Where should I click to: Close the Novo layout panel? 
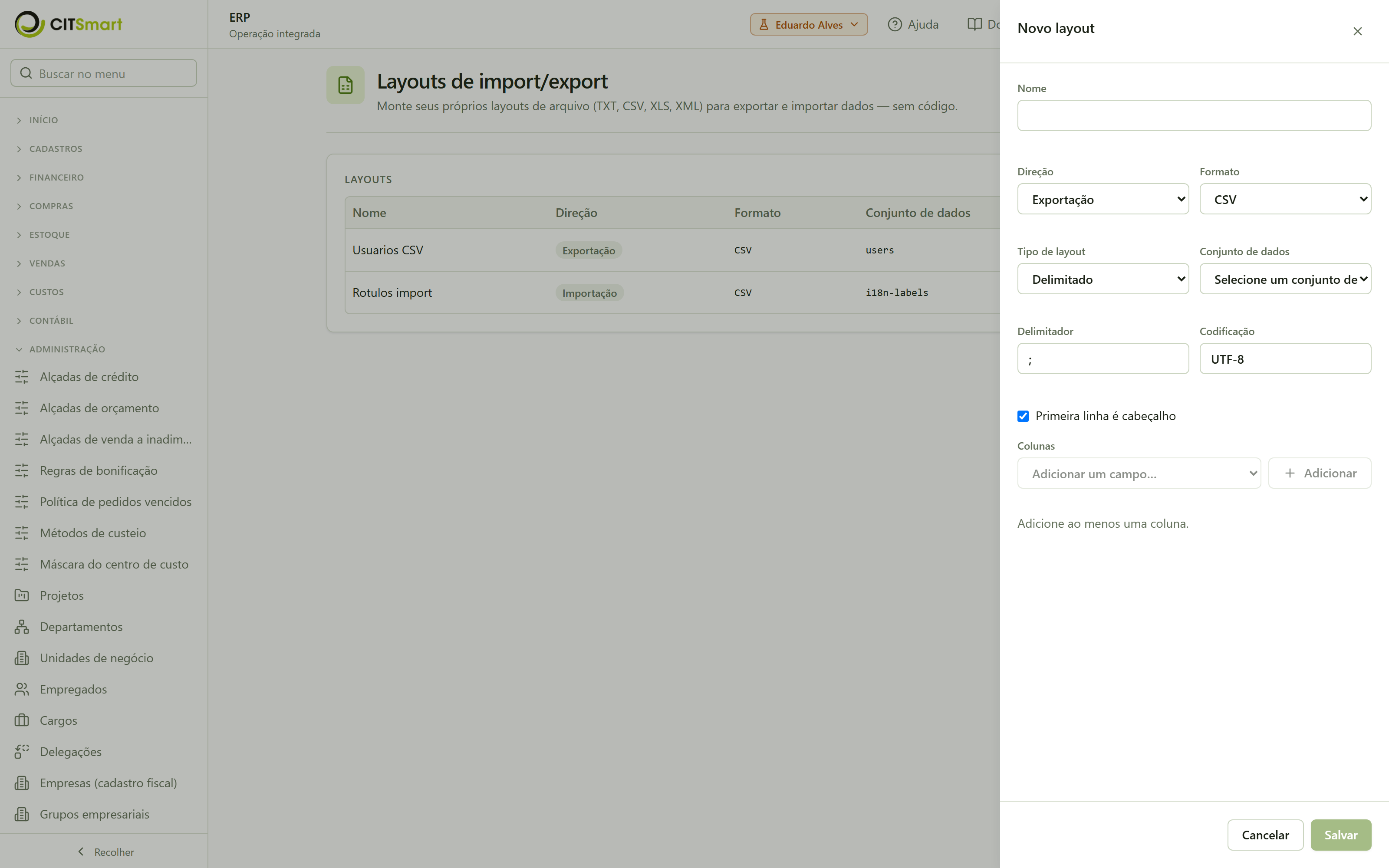(1357, 31)
